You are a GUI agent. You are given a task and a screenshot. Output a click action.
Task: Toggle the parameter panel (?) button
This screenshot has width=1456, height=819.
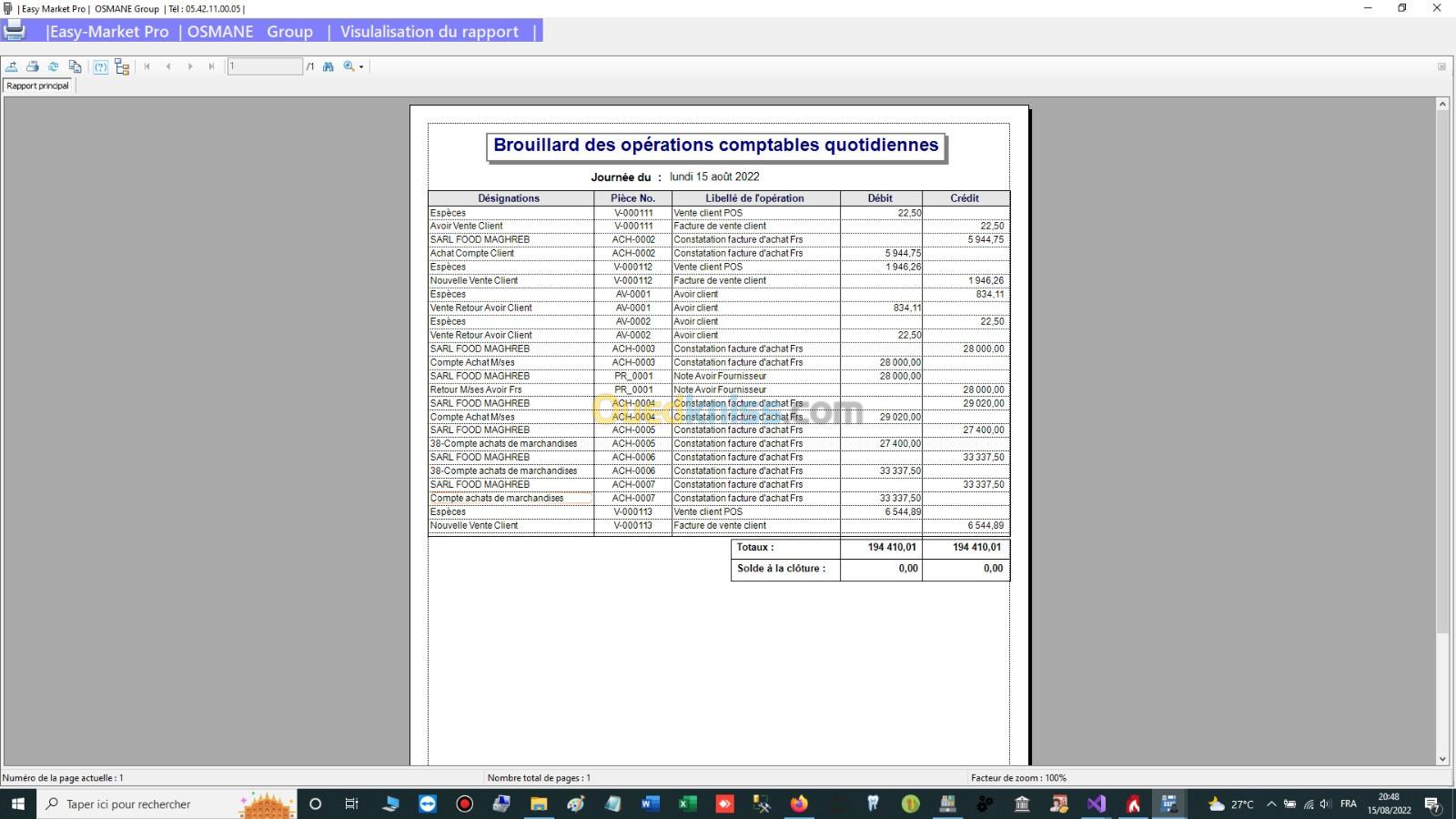click(x=101, y=66)
